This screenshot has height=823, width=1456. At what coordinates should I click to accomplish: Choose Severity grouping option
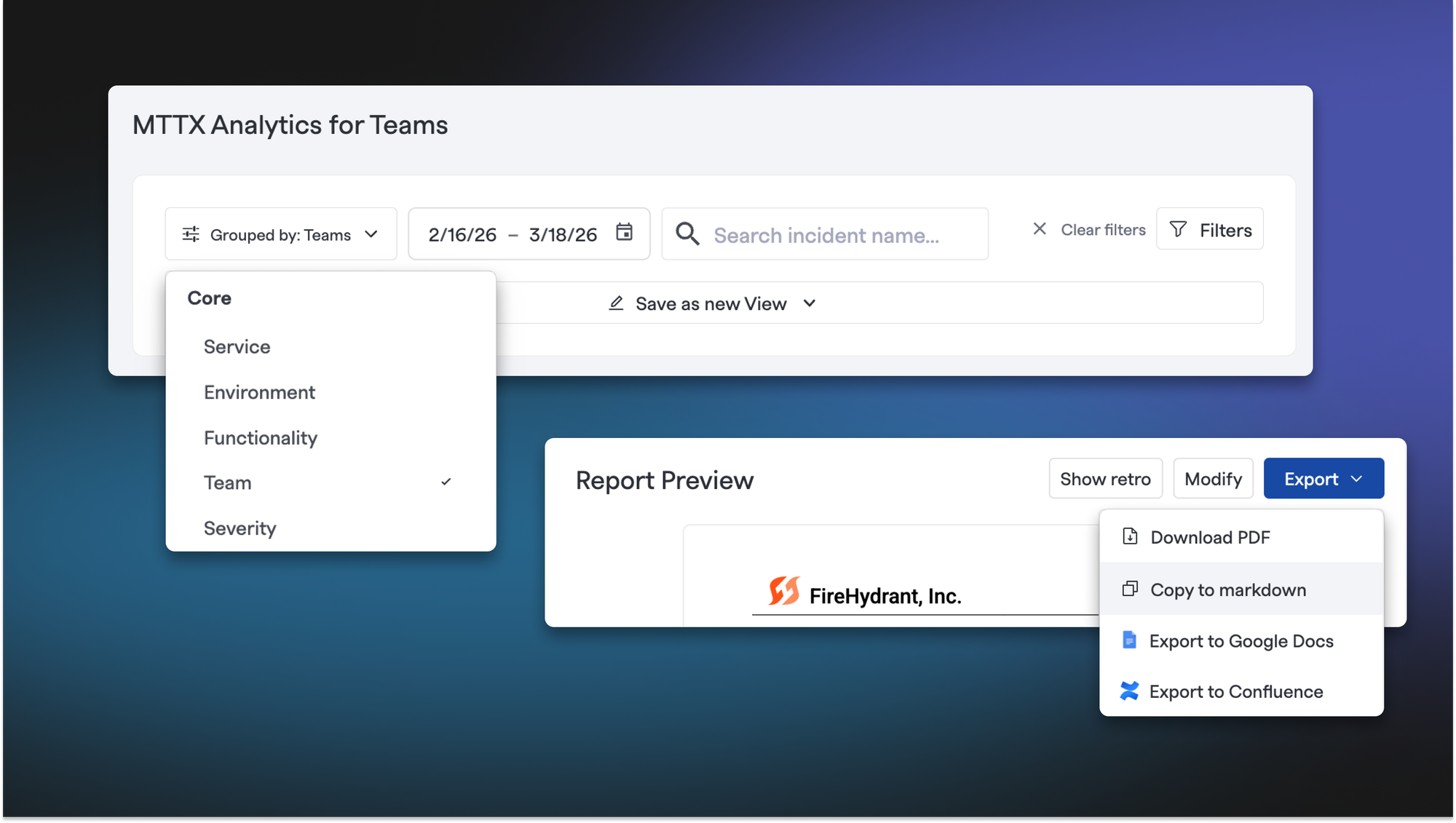point(240,528)
